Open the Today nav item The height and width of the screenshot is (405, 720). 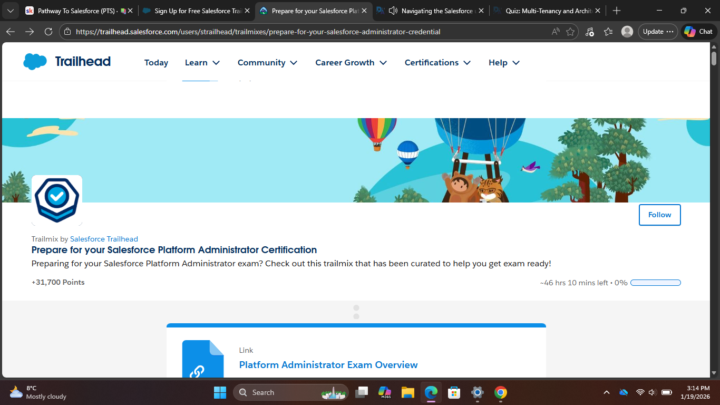click(156, 62)
